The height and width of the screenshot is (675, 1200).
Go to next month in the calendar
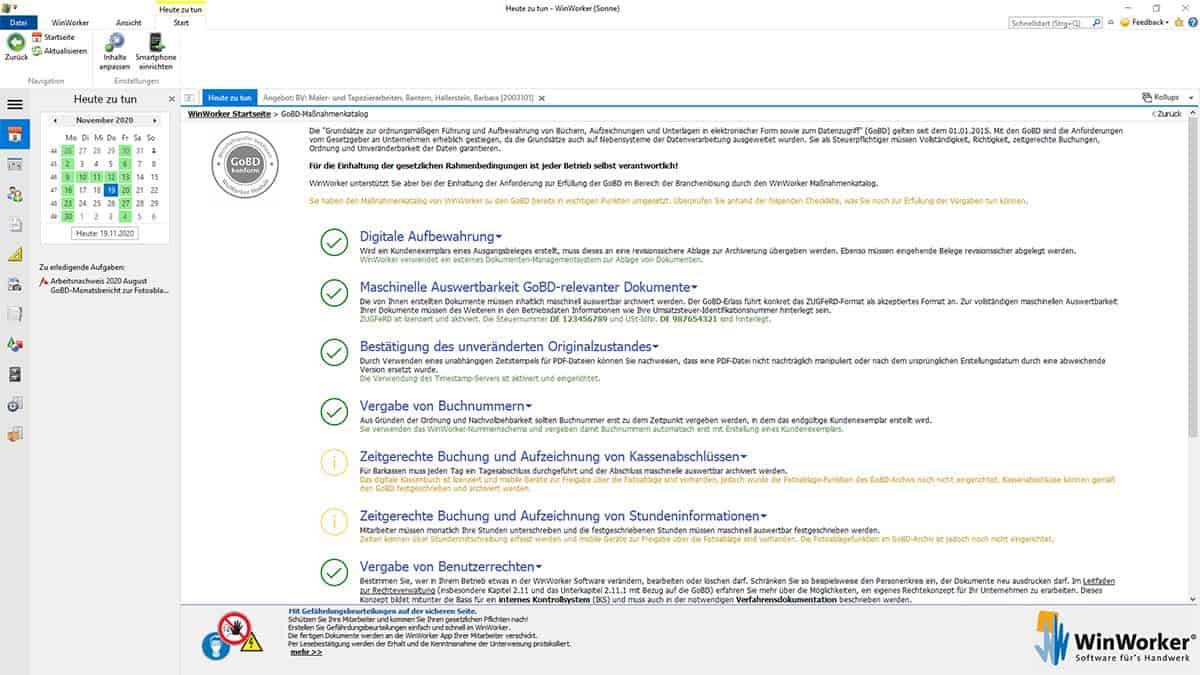pos(154,120)
